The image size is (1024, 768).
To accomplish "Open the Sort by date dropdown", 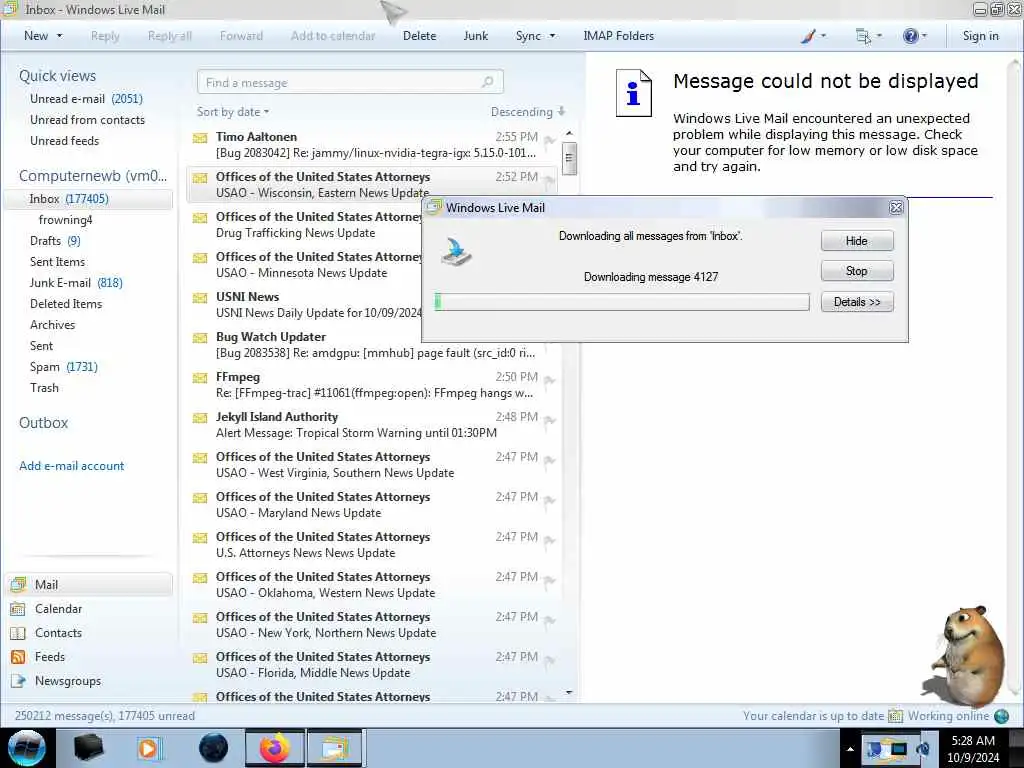I will point(233,112).
